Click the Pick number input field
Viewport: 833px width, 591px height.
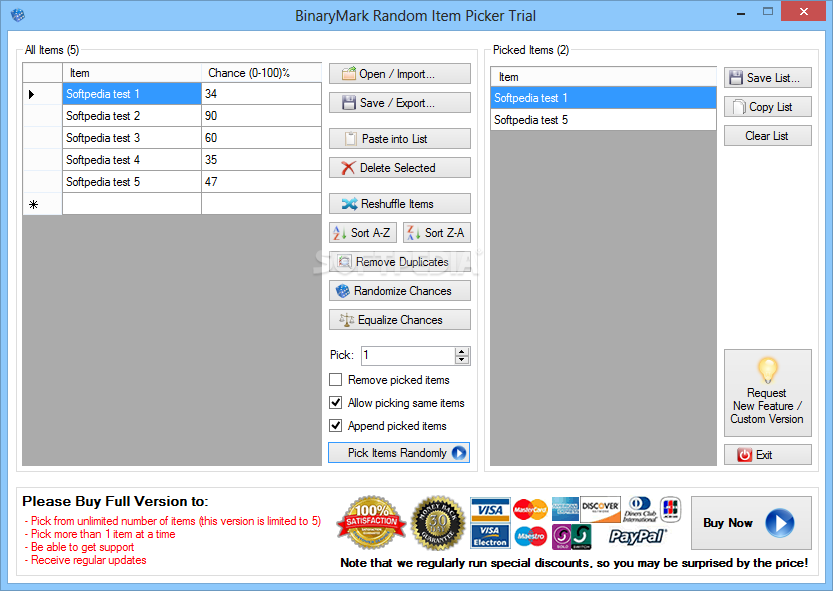[408, 356]
